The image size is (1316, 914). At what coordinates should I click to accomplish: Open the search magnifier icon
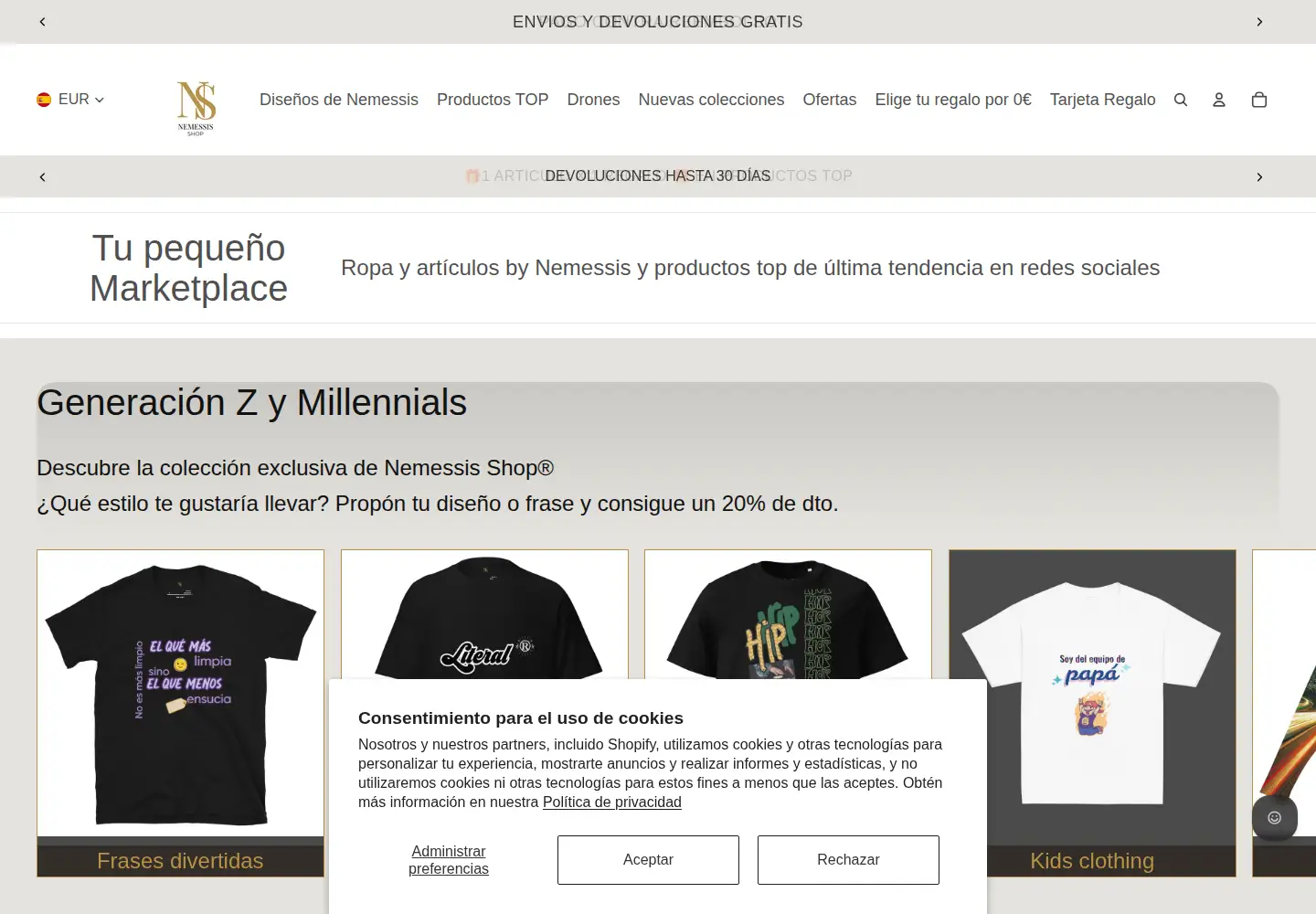[x=1181, y=100]
